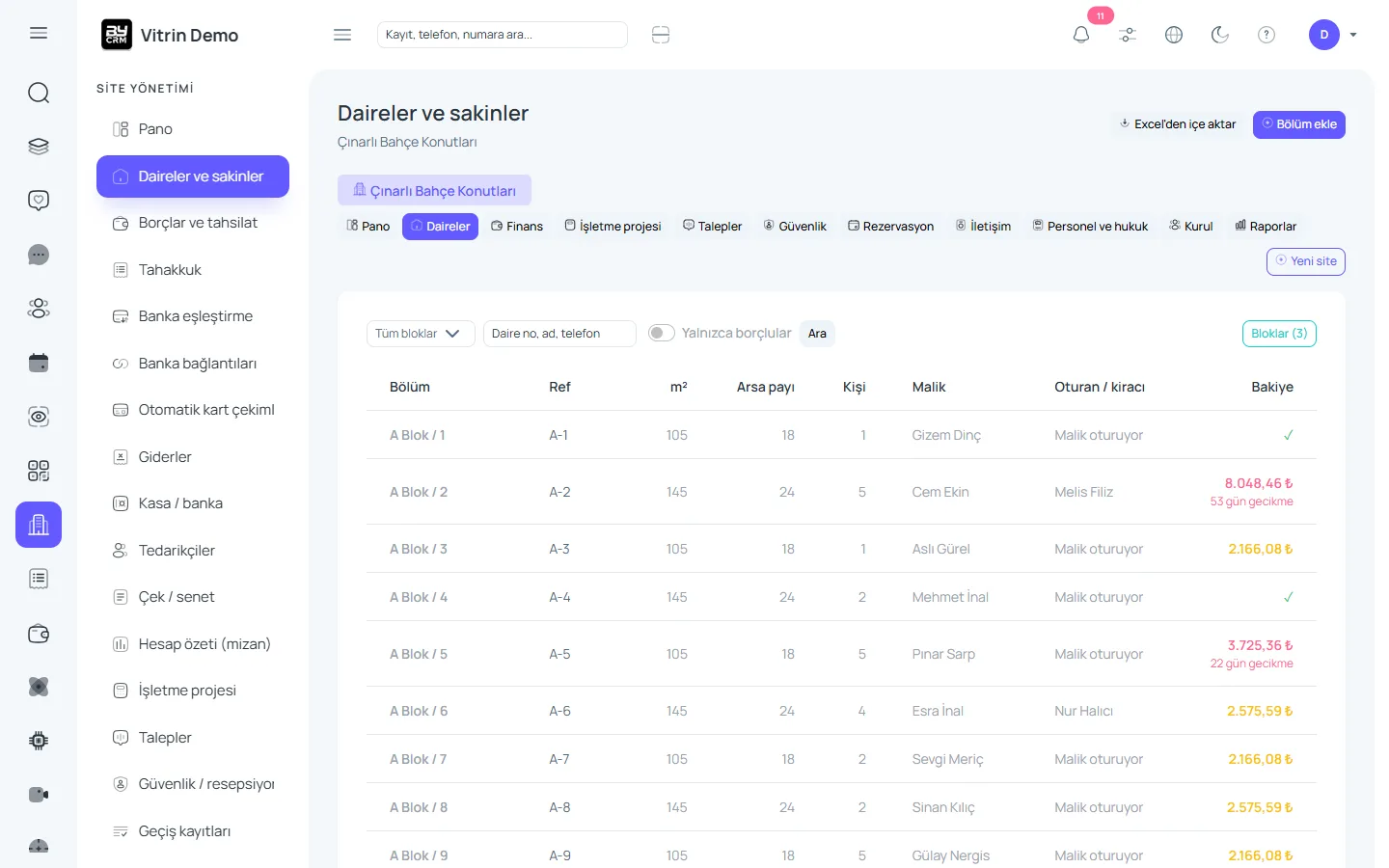This screenshot has width=1389, height=868.
Task: Open Banka eşleştirme in the sidebar
Action: click(193, 316)
